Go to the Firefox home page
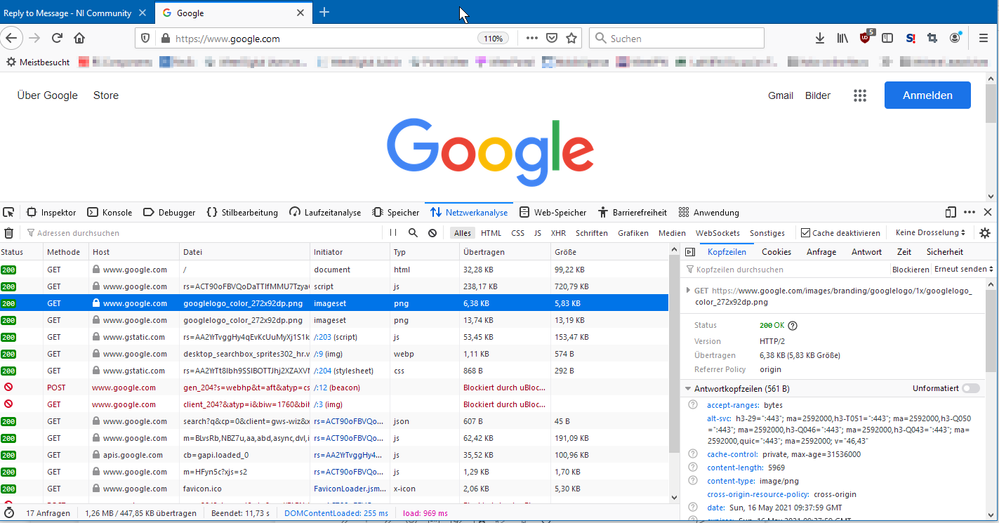This screenshot has height=523, width=999. pyautogui.click(x=79, y=38)
